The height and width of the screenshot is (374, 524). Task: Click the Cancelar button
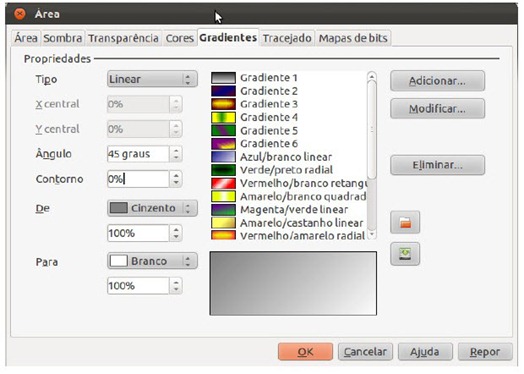pos(365,352)
